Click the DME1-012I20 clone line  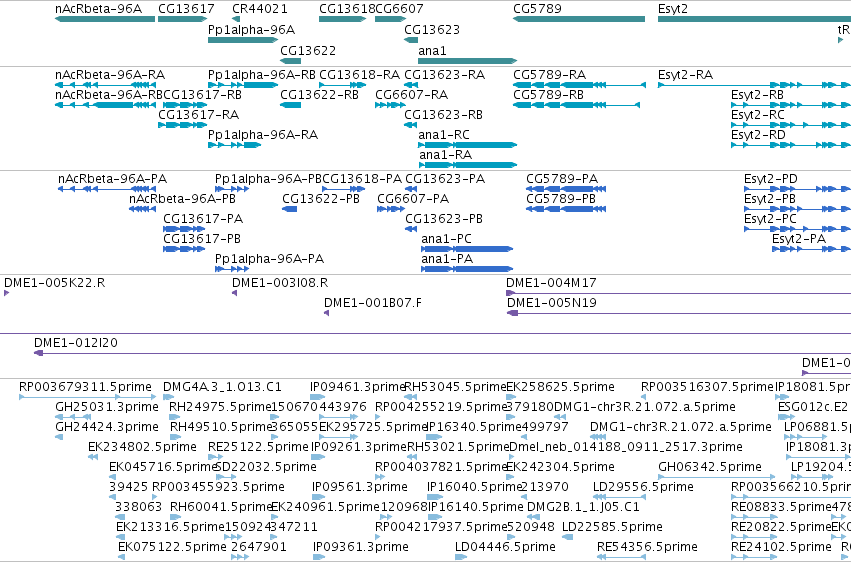point(442,353)
